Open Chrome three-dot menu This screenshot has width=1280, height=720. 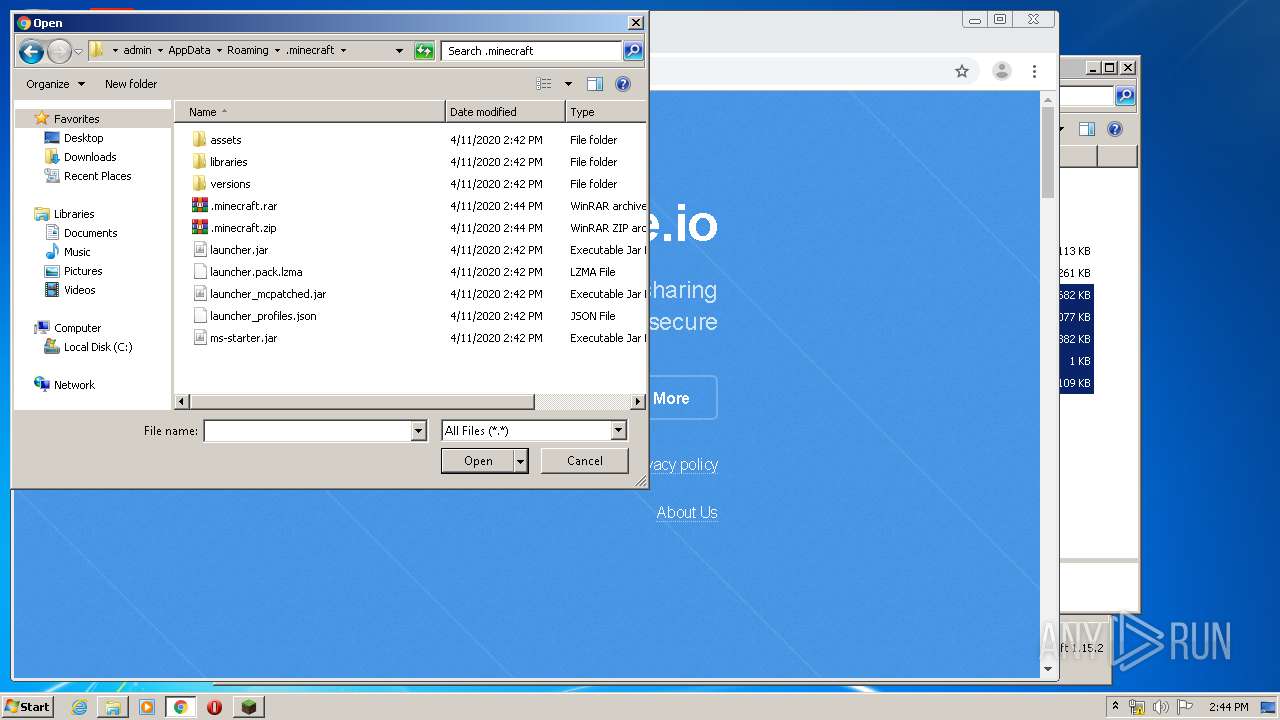tap(1034, 71)
